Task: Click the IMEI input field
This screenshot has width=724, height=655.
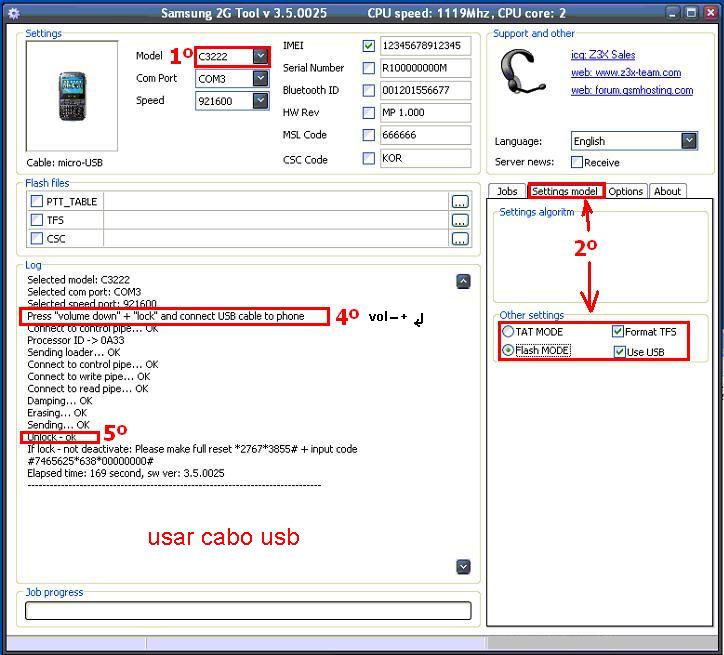Action: (x=425, y=46)
